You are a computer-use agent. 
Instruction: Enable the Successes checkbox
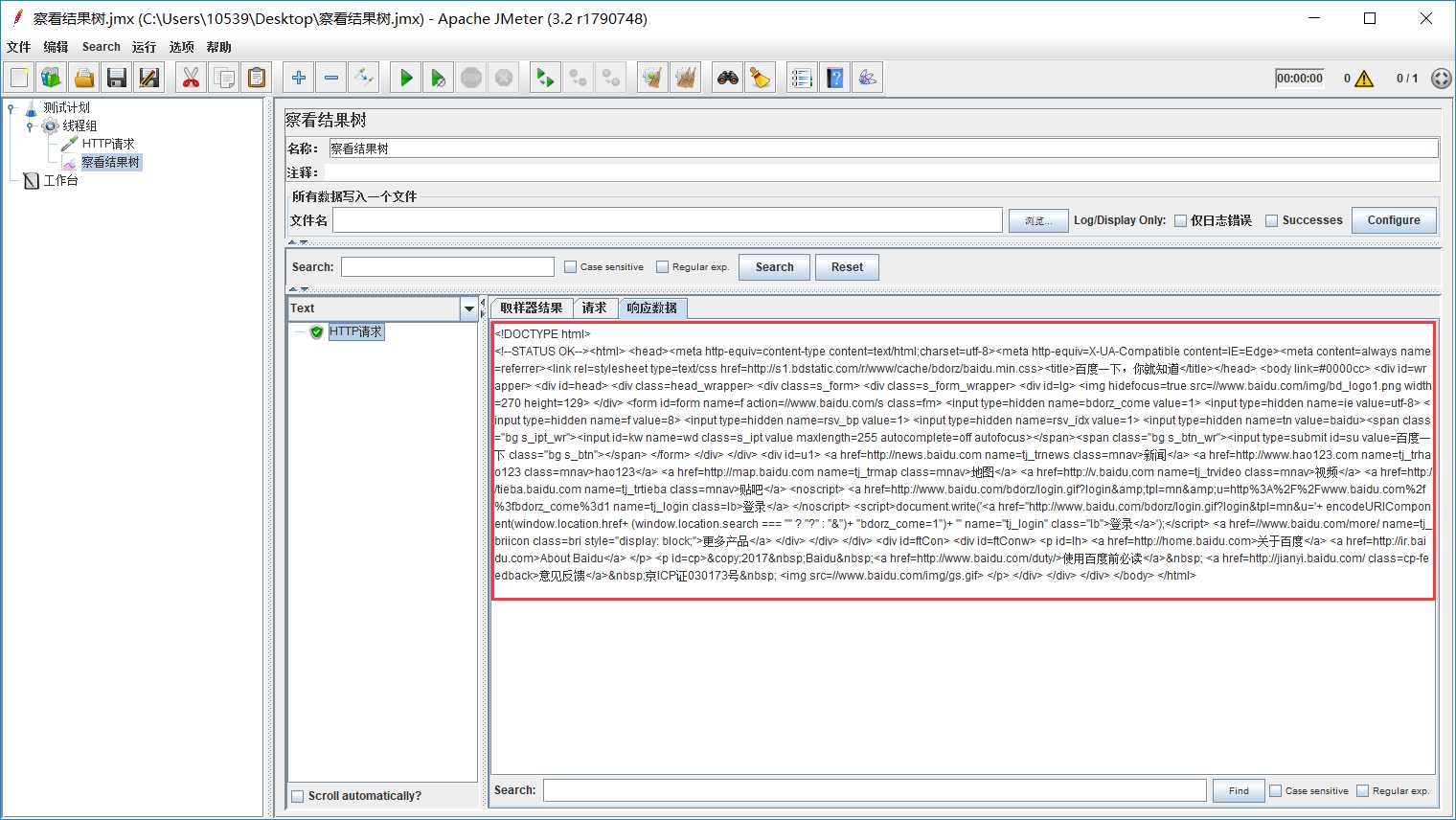[x=1272, y=220]
